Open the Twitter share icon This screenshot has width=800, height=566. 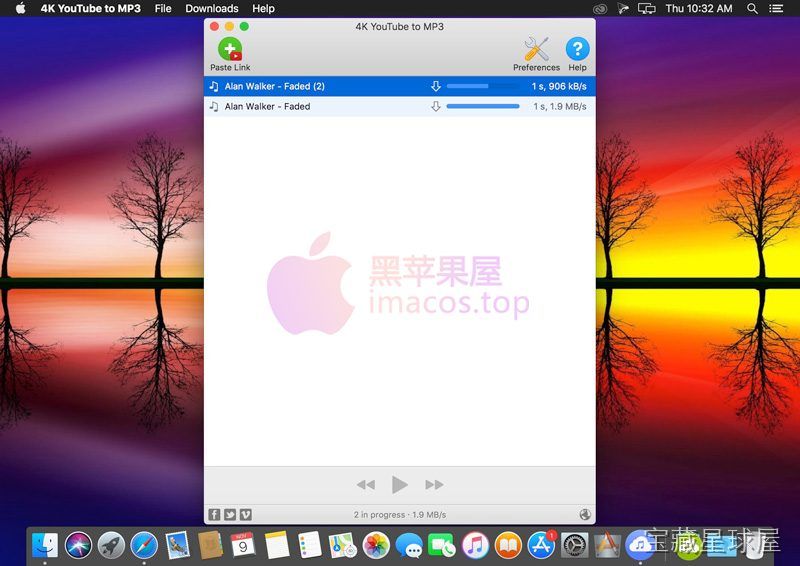230,514
